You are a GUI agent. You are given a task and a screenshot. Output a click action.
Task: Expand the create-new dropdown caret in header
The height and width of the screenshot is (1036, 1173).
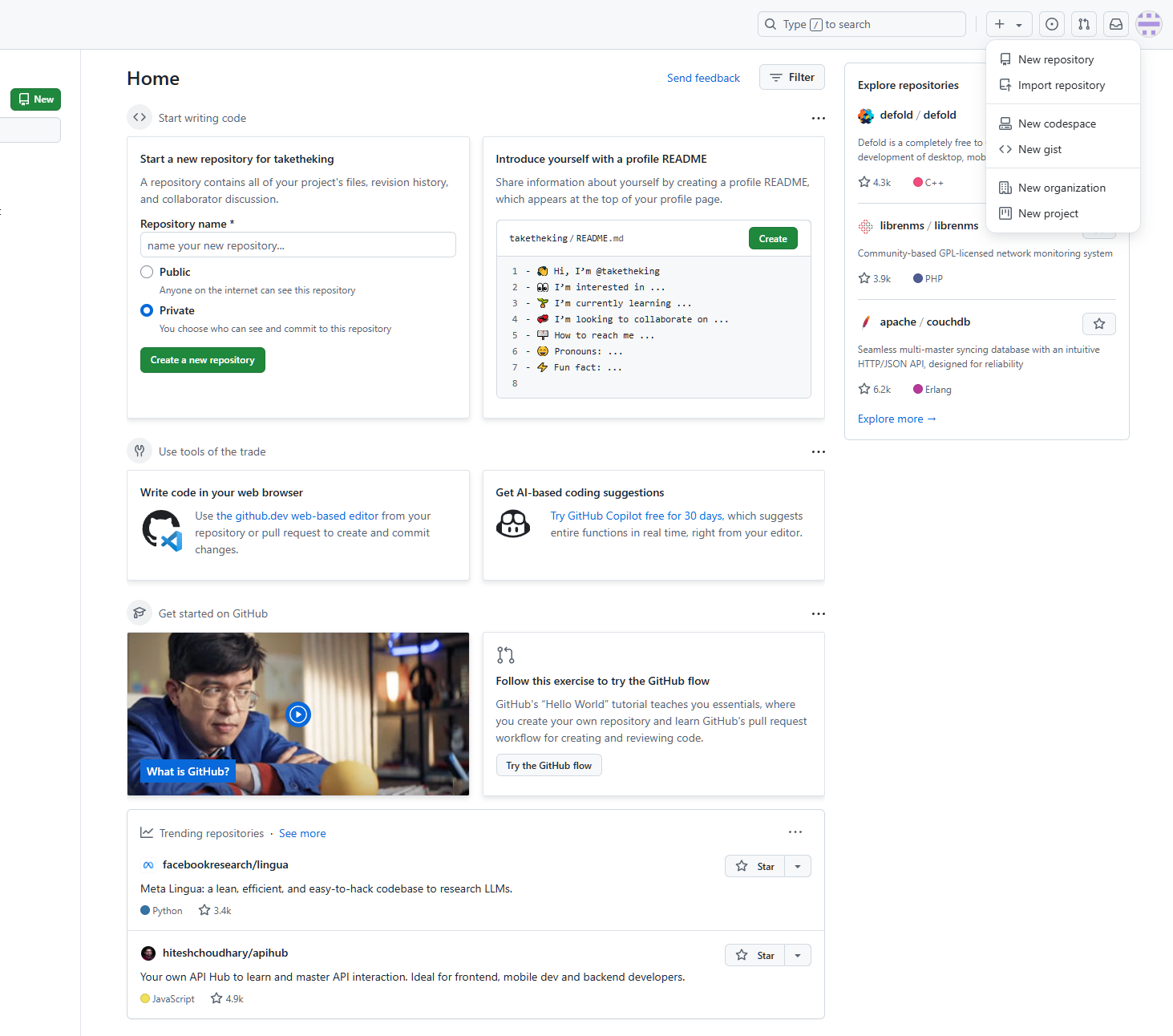point(1019,25)
